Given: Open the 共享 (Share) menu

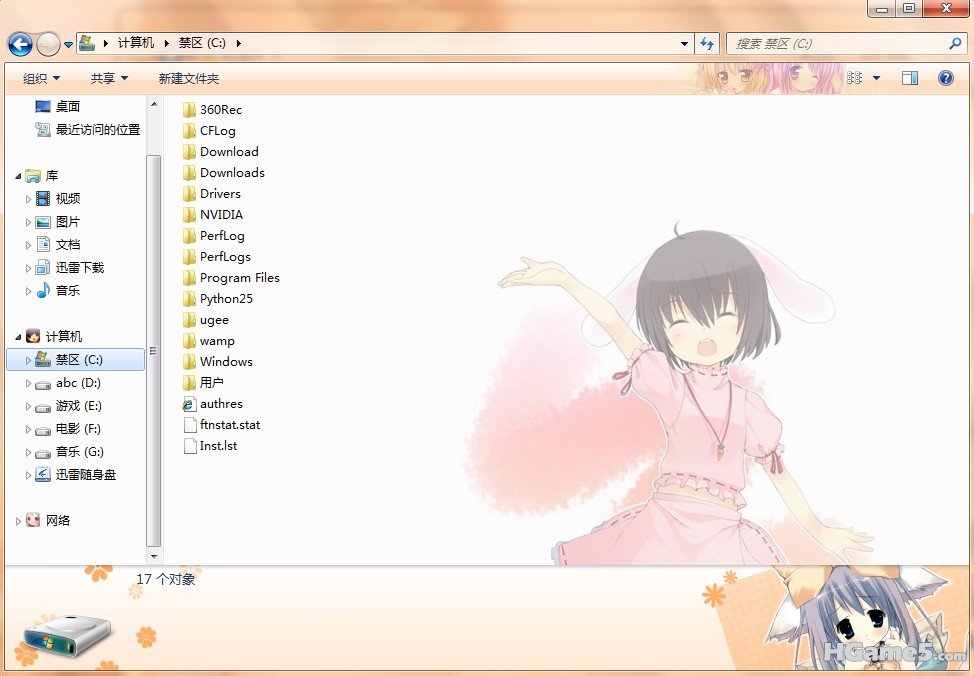Looking at the screenshot, I should tap(109, 78).
